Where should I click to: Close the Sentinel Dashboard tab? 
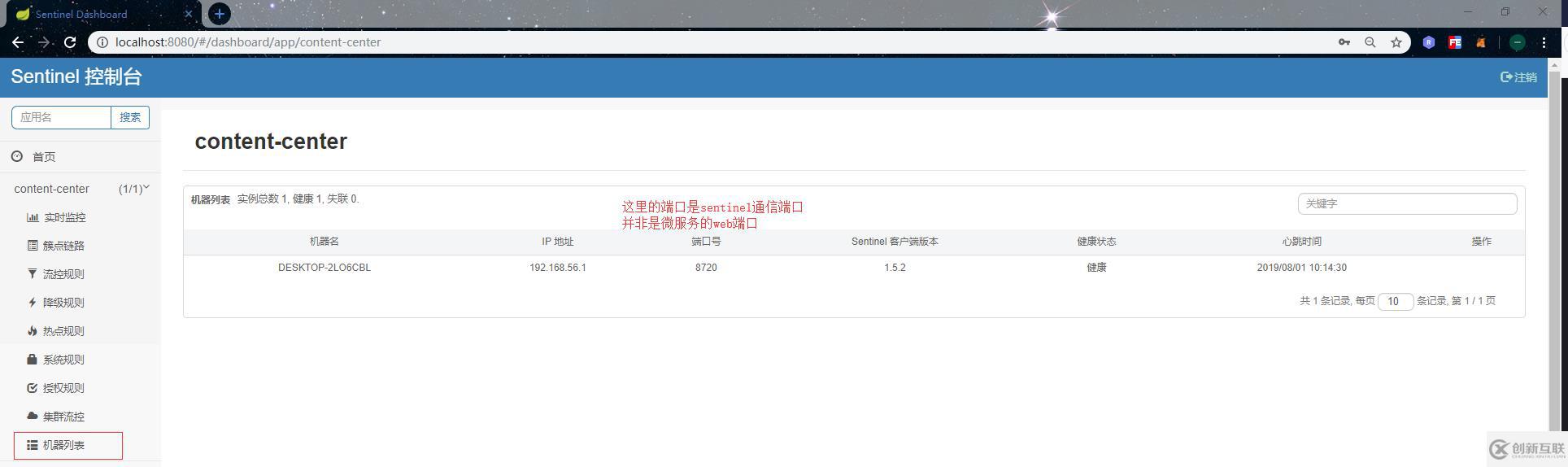click(x=188, y=14)
